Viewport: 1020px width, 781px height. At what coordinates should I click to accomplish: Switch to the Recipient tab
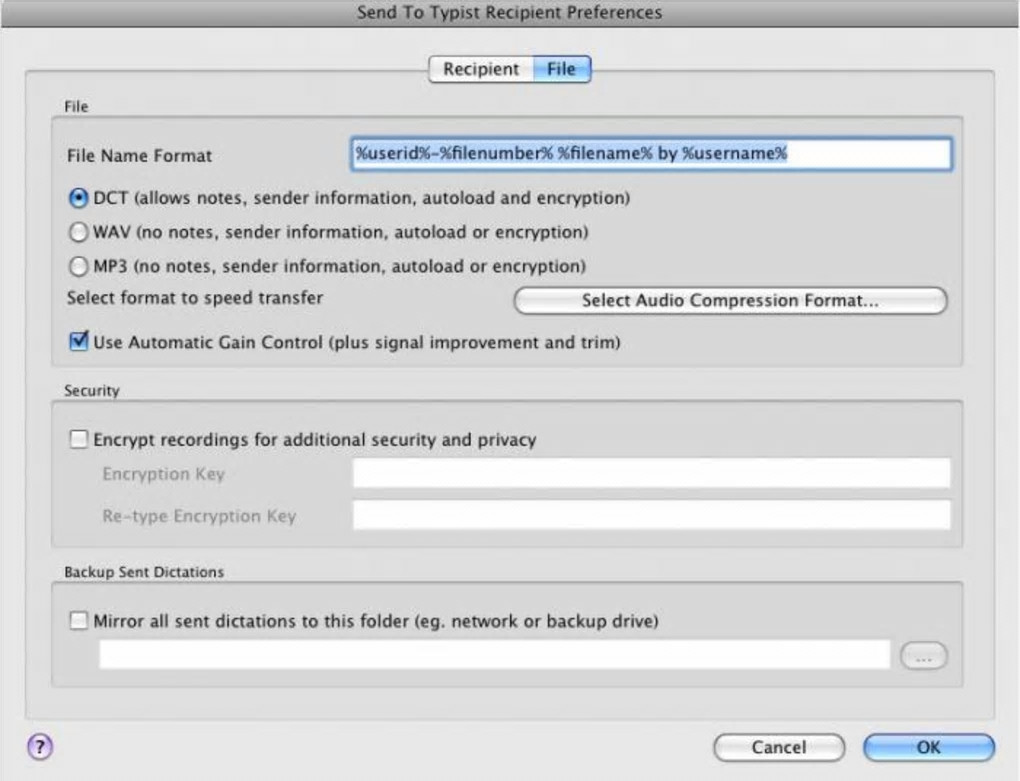(x=481, y=69)
